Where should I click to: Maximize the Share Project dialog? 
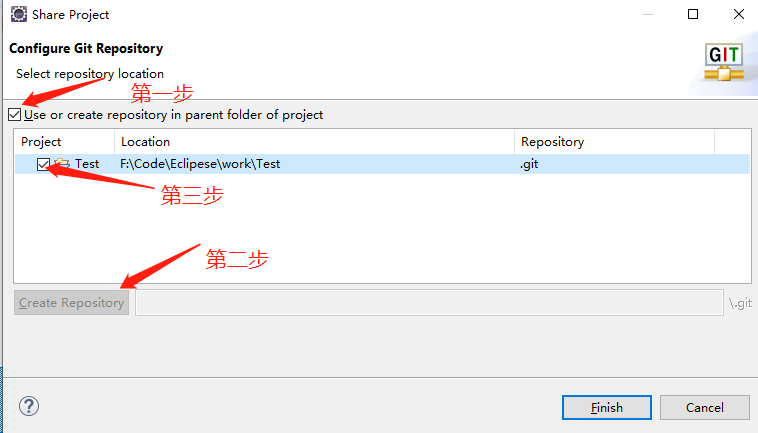tap(693, 15)
